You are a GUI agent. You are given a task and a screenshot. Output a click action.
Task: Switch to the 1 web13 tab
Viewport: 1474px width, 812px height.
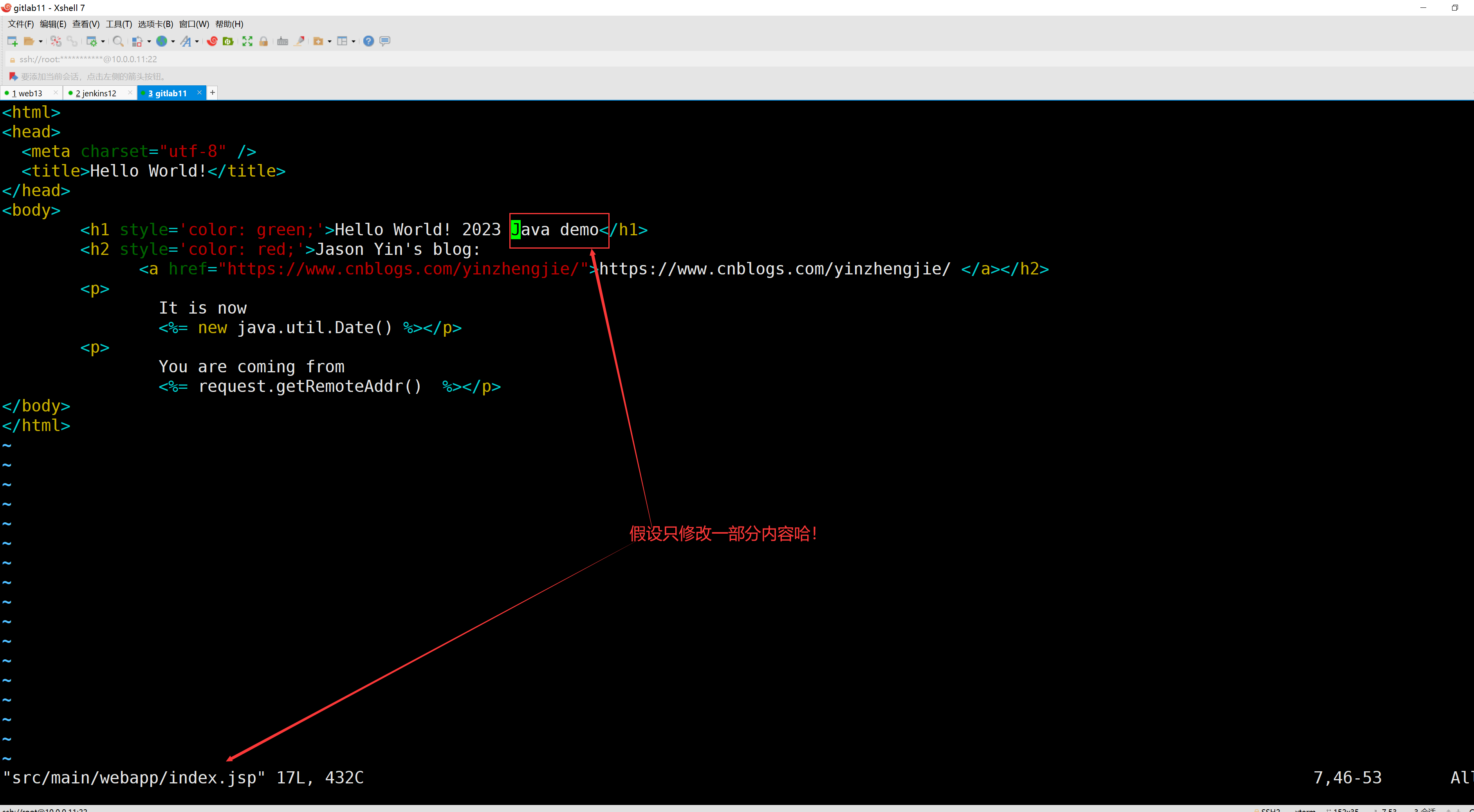27,93
